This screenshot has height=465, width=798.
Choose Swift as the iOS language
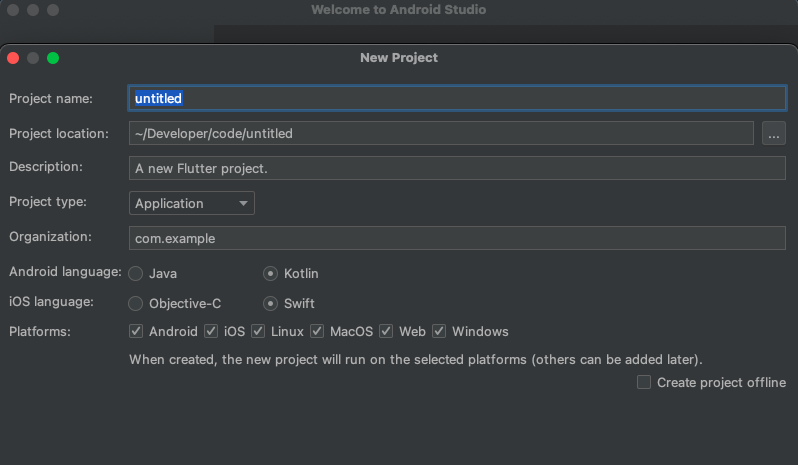click(270, 303)
